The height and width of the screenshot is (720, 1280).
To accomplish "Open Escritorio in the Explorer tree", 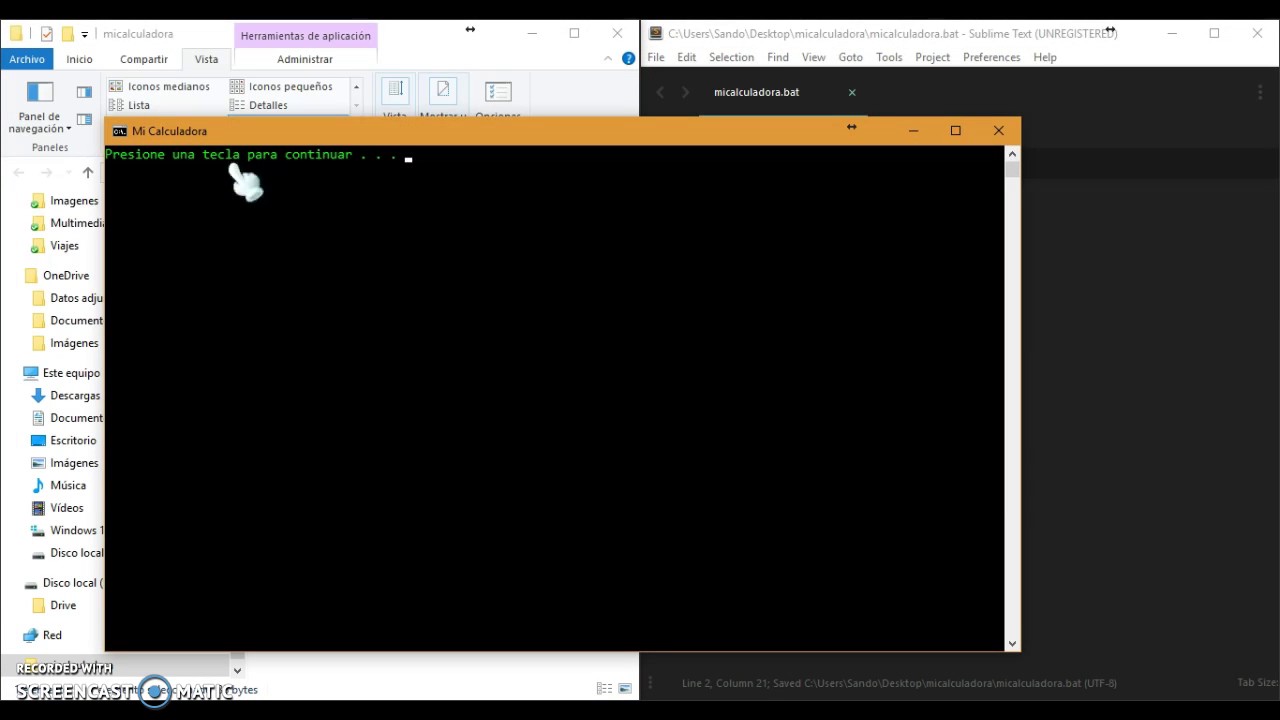I will (x=64, y=440).
